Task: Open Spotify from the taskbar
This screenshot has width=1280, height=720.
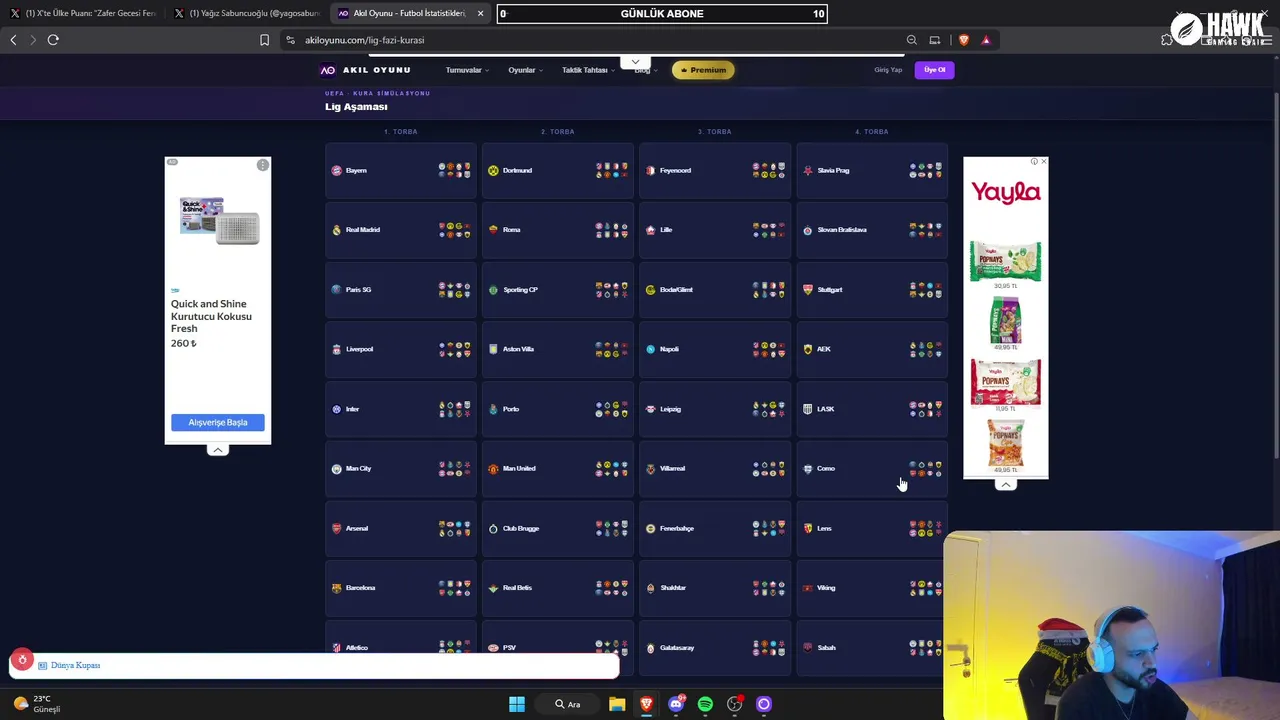Action: pos(705,704)
